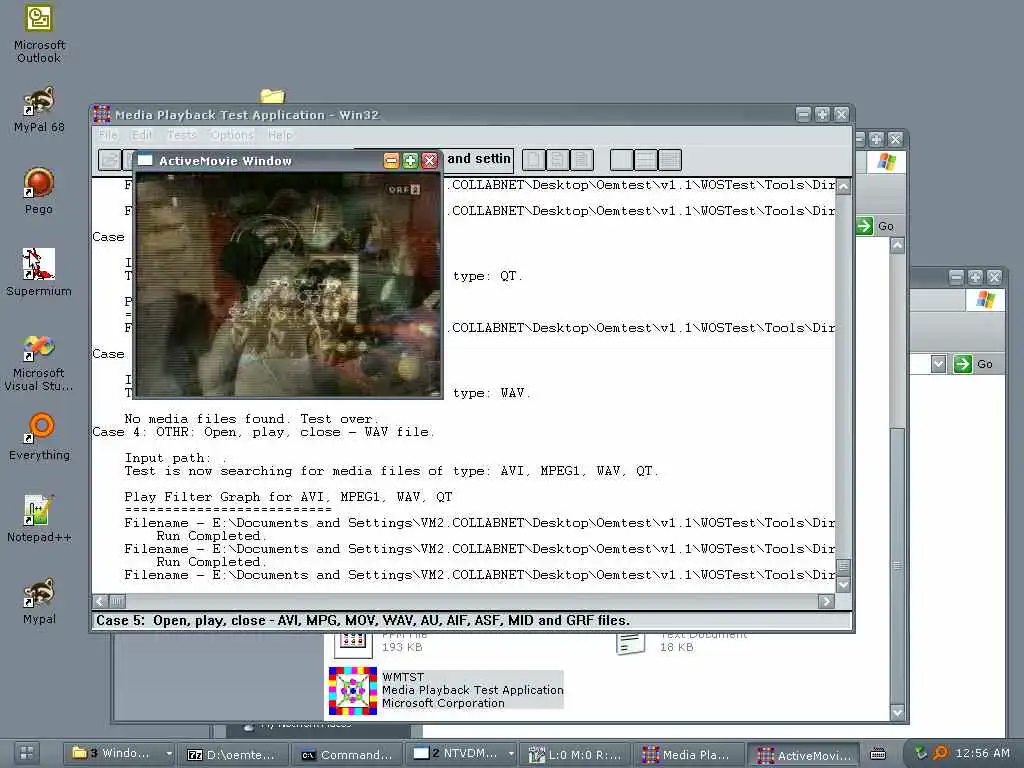Open the on-screen keyboard tray icon
The height and width of the screenshot is (768, 1024).
878,754
